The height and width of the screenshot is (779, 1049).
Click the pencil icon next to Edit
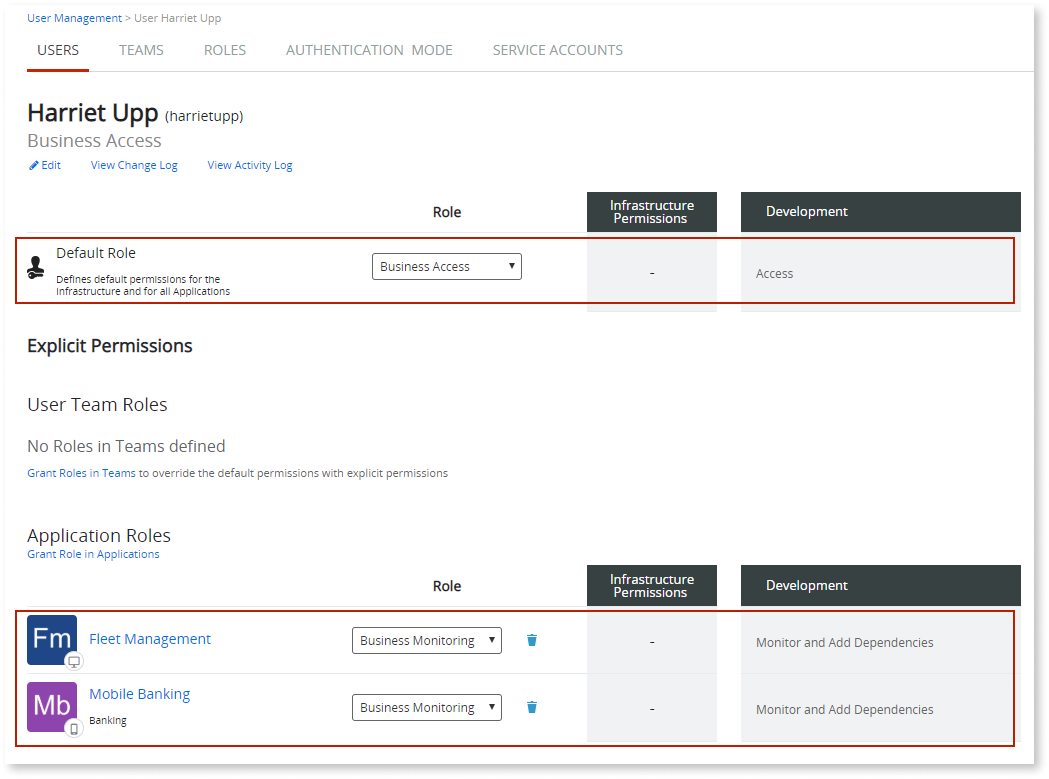click(x=33, y=164)
